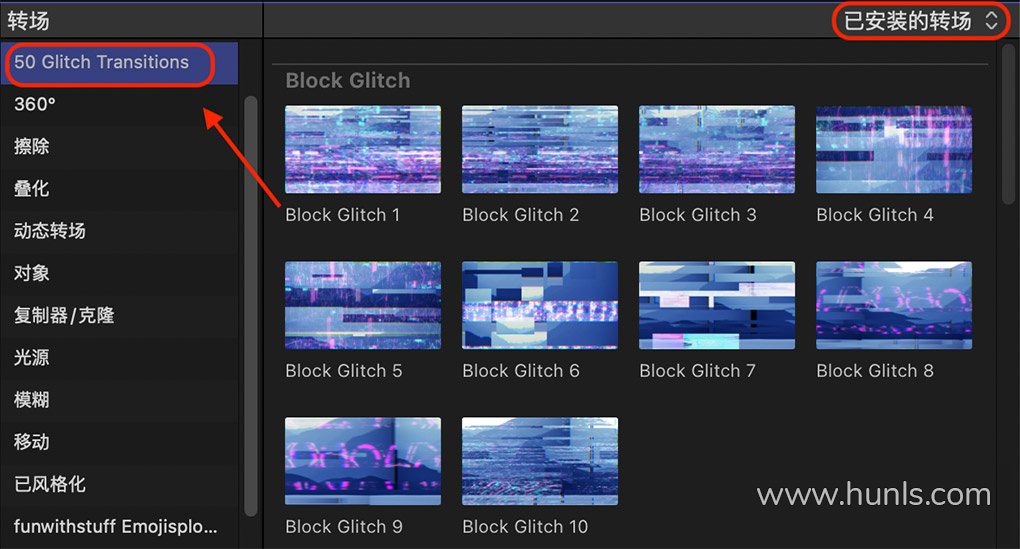1020x549 pixels.
Task: Click the Block Glitch 5 label text
Action: tap(344, 371)
